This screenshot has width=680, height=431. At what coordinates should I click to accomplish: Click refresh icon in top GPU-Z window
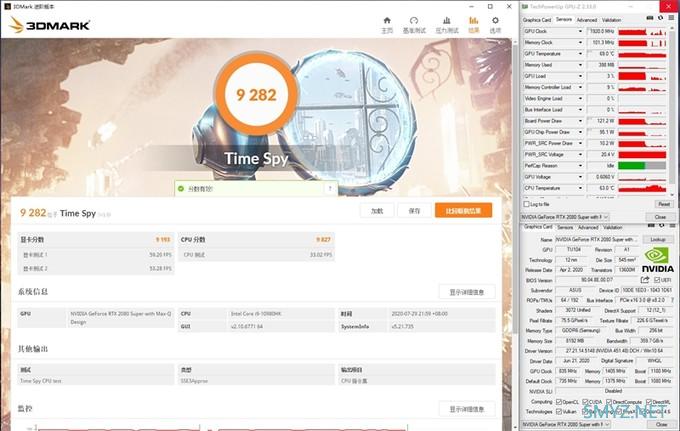(660, 18)
